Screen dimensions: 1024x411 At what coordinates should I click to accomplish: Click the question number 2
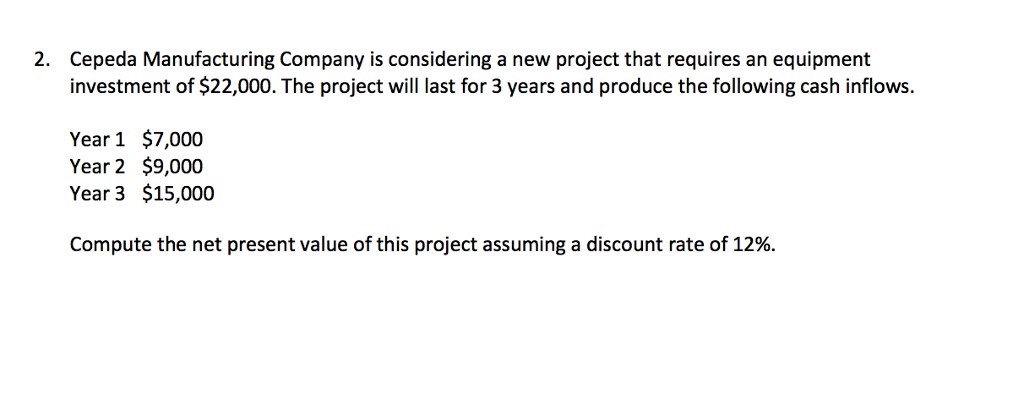click(x=41, y=60)
